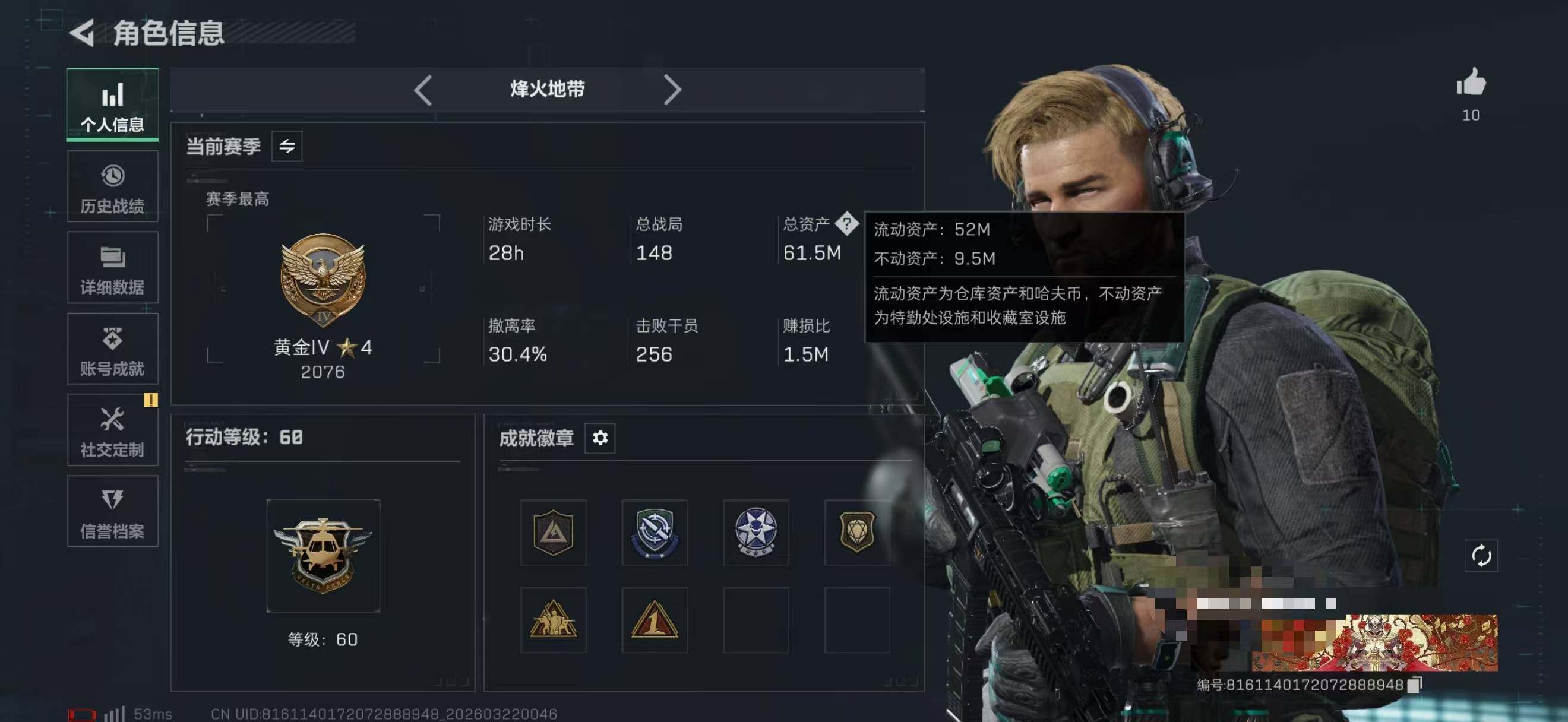Viewport: 1568px width, 722px height.
Task: Rotate the character with the refresh icon
Action: (1481, 555)
